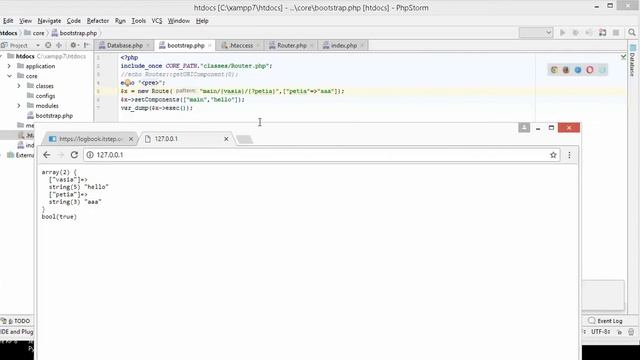Open TODO tool window
This screenshot has width=640, height=360.
16,321
